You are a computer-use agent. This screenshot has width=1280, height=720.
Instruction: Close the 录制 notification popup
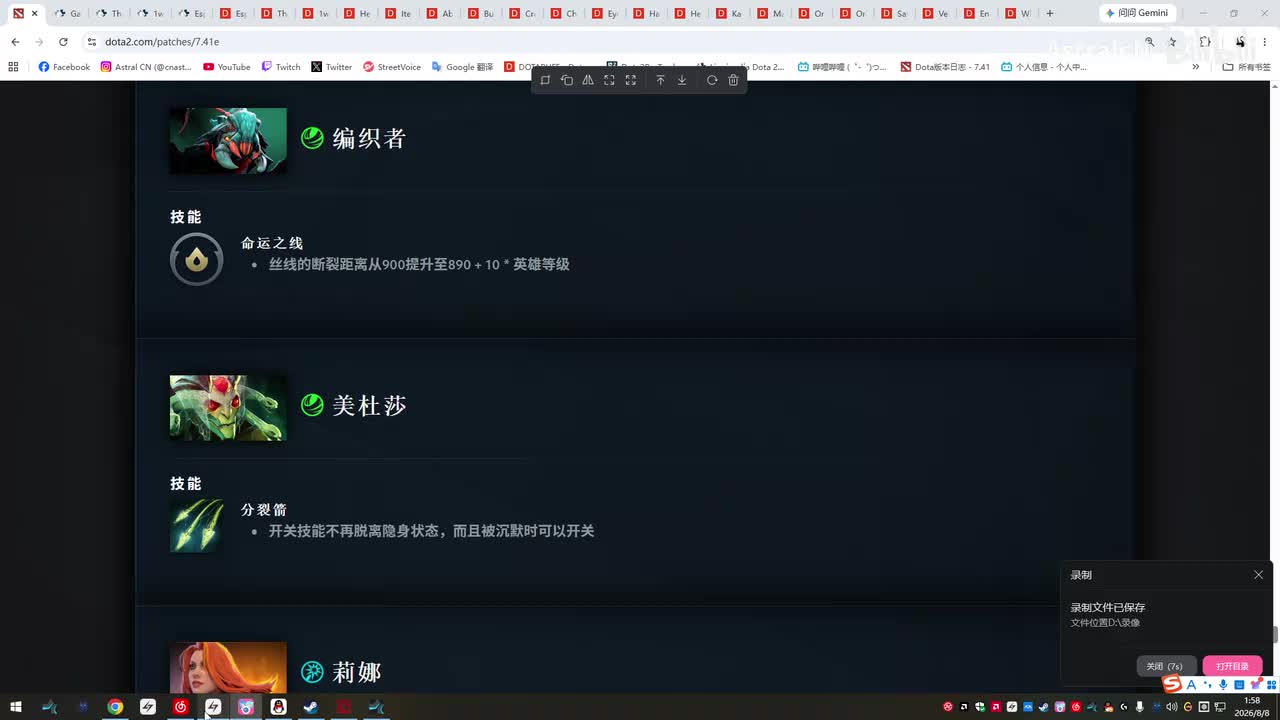1258,575
